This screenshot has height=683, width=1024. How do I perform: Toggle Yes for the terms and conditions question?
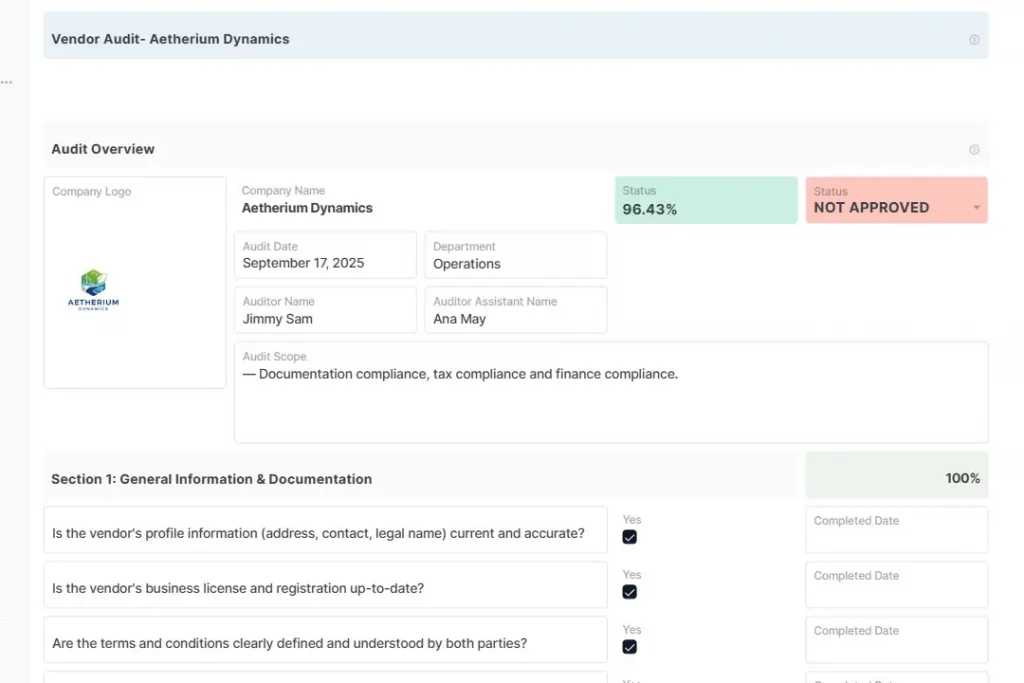coord(629,647)
